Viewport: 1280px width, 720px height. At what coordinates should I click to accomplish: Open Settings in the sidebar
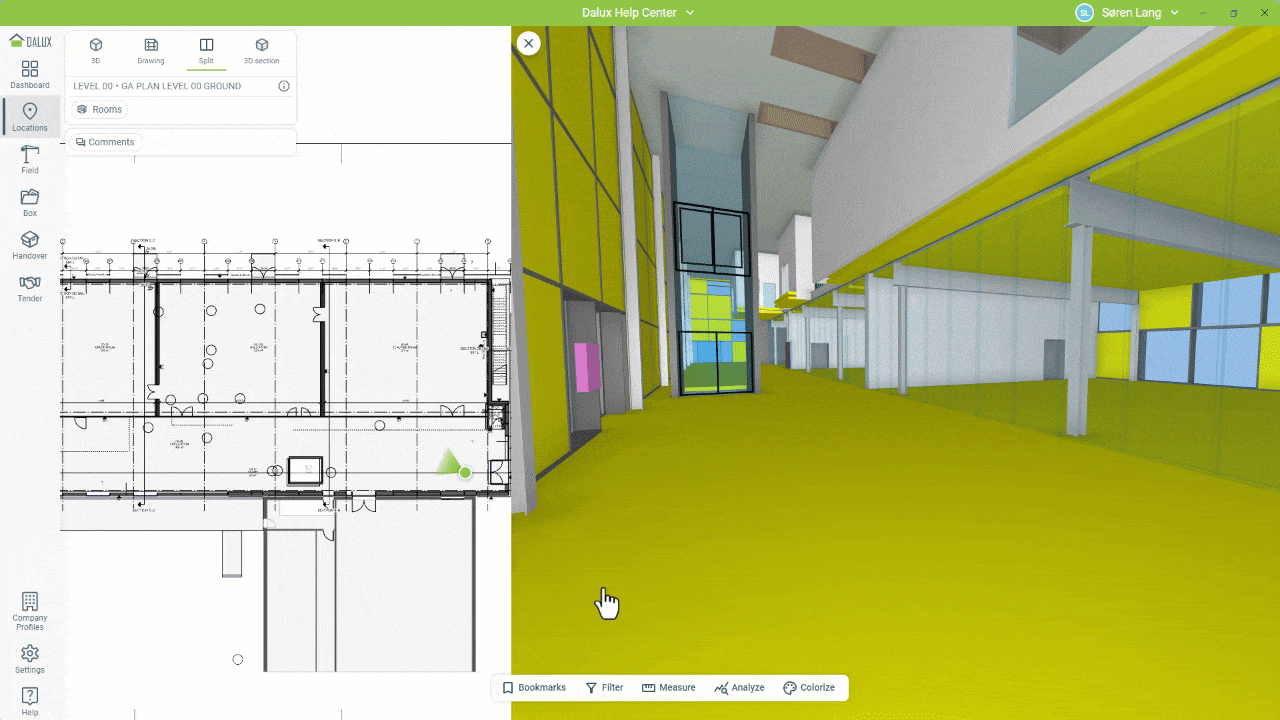30,659
